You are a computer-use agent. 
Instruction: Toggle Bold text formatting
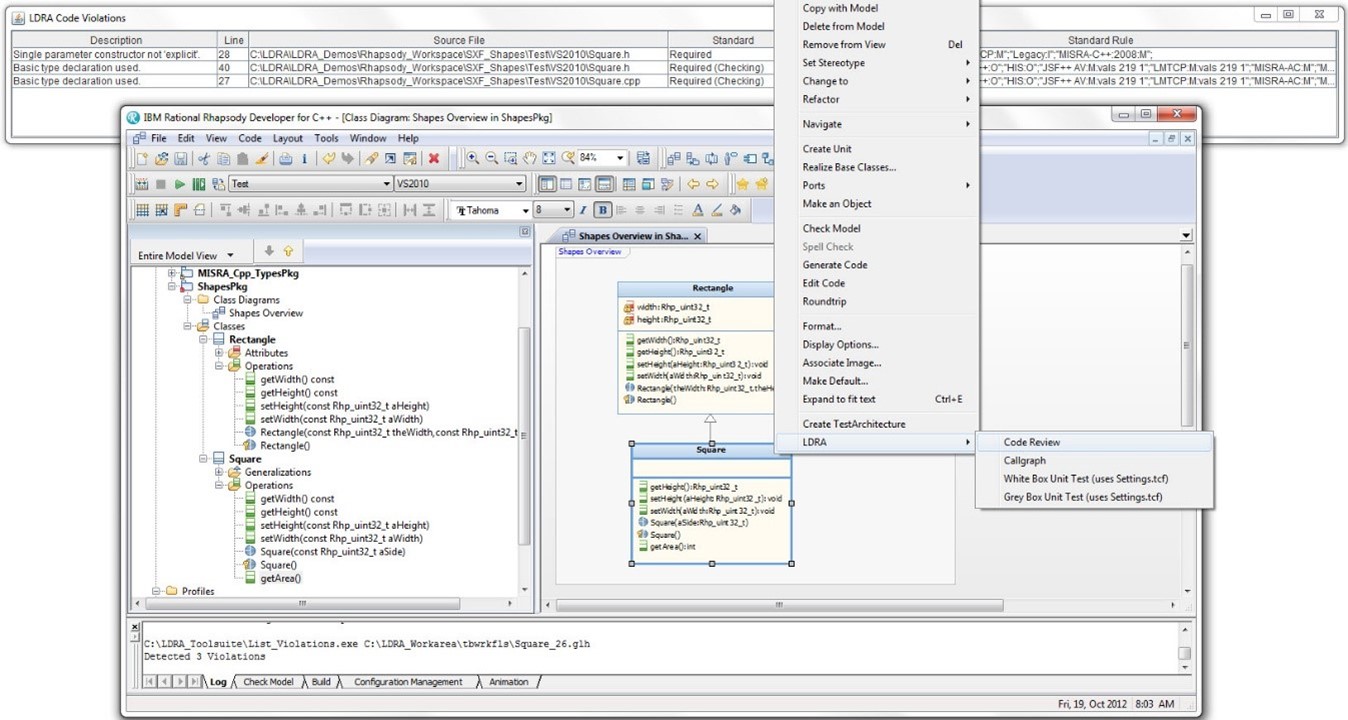click(603, 210)
